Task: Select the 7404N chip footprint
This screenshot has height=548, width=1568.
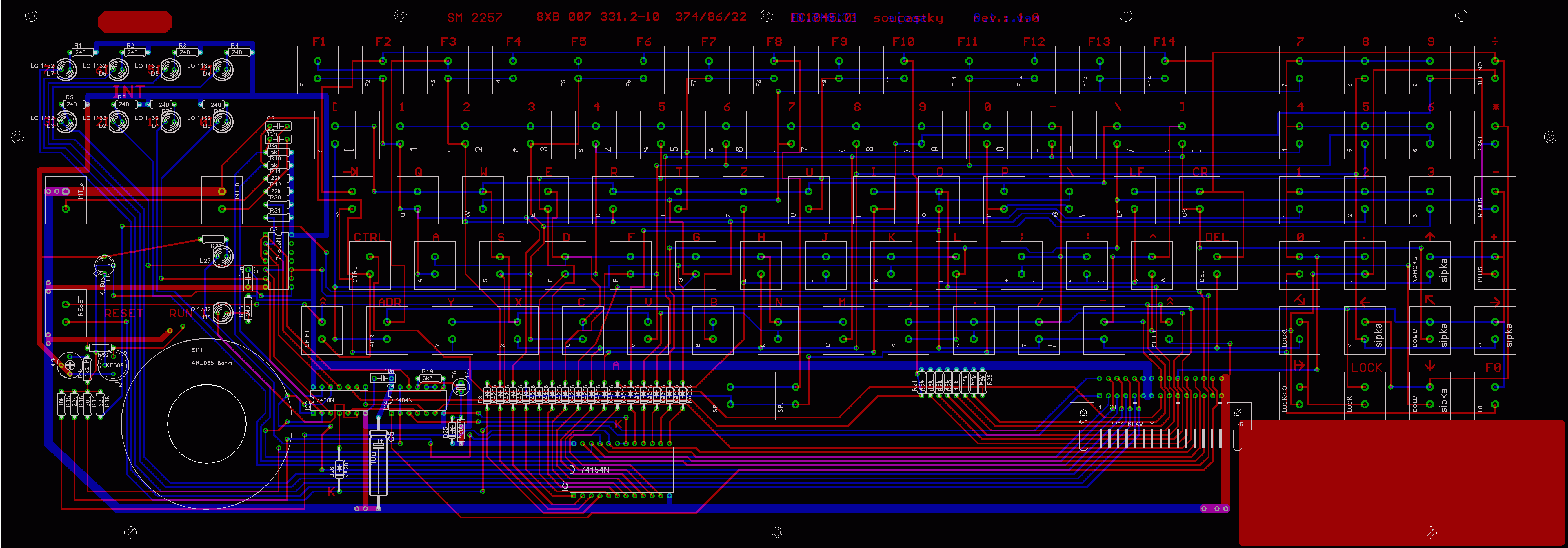Action: (418, 400)
